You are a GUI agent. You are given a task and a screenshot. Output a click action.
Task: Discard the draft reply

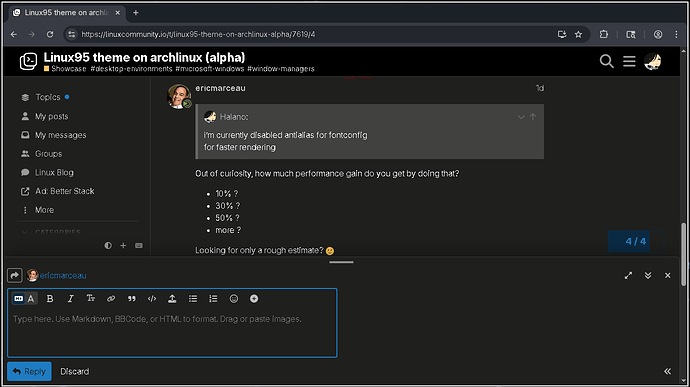pyautogui.click(x=74, y=372)
